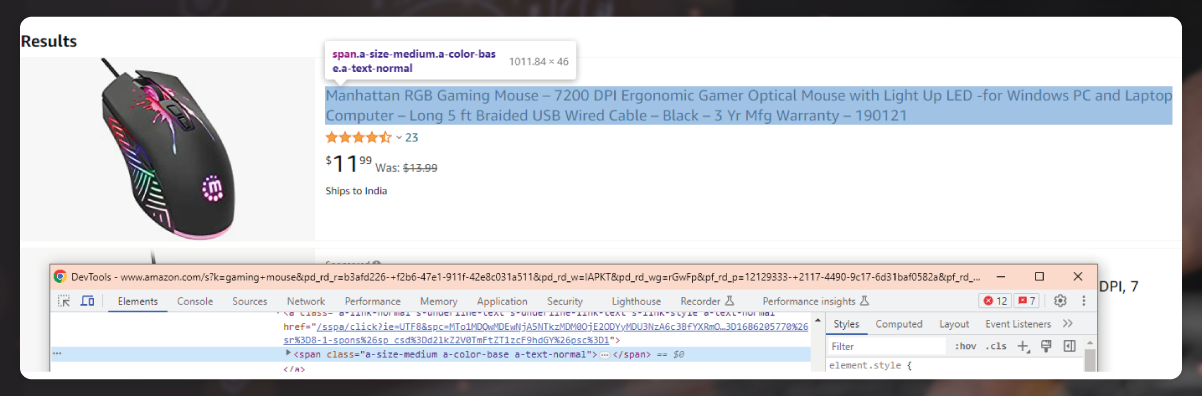1202x396 pixels.
Task: Open the Manhattan RGB Gaming Mouse title link
Action: [748, 106]
